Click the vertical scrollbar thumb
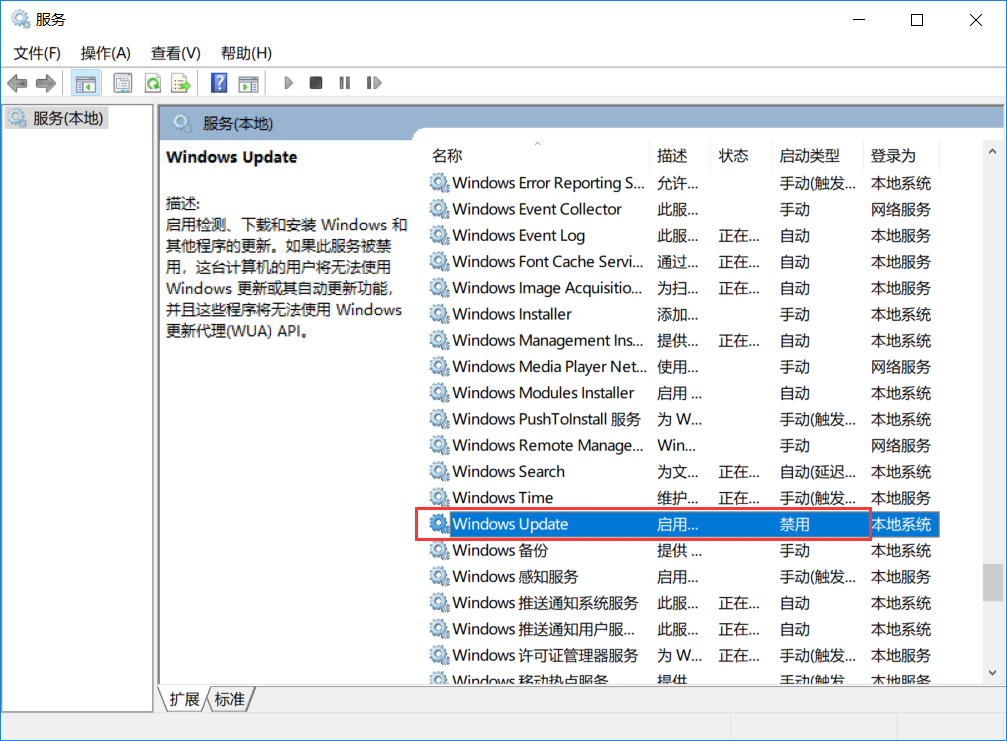Image resolution: width=1007 pixels, height=741 pixels. pos(992,582)
